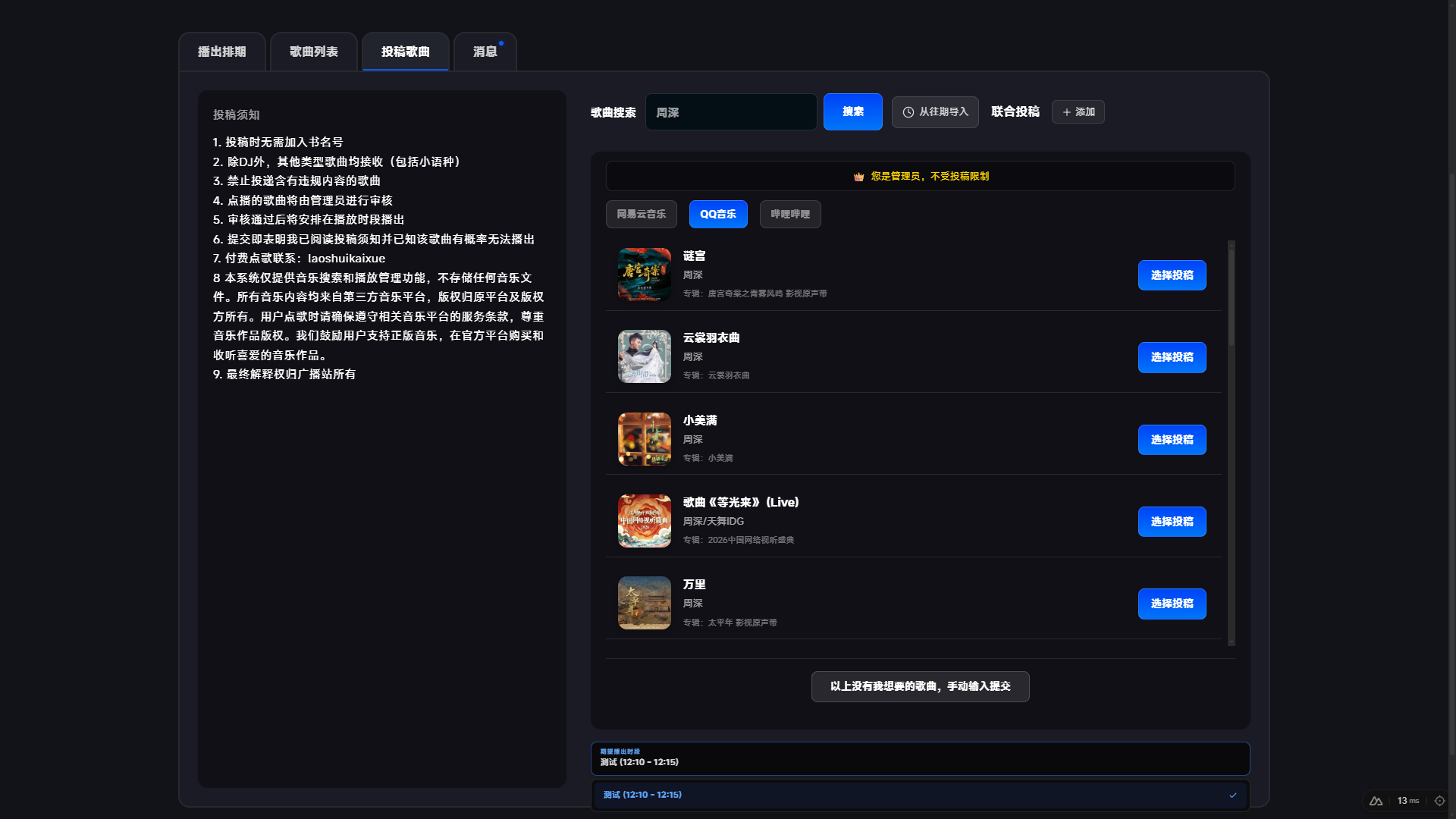Click the clock icon in 从往期导入 button

click(x=908, y=111)
